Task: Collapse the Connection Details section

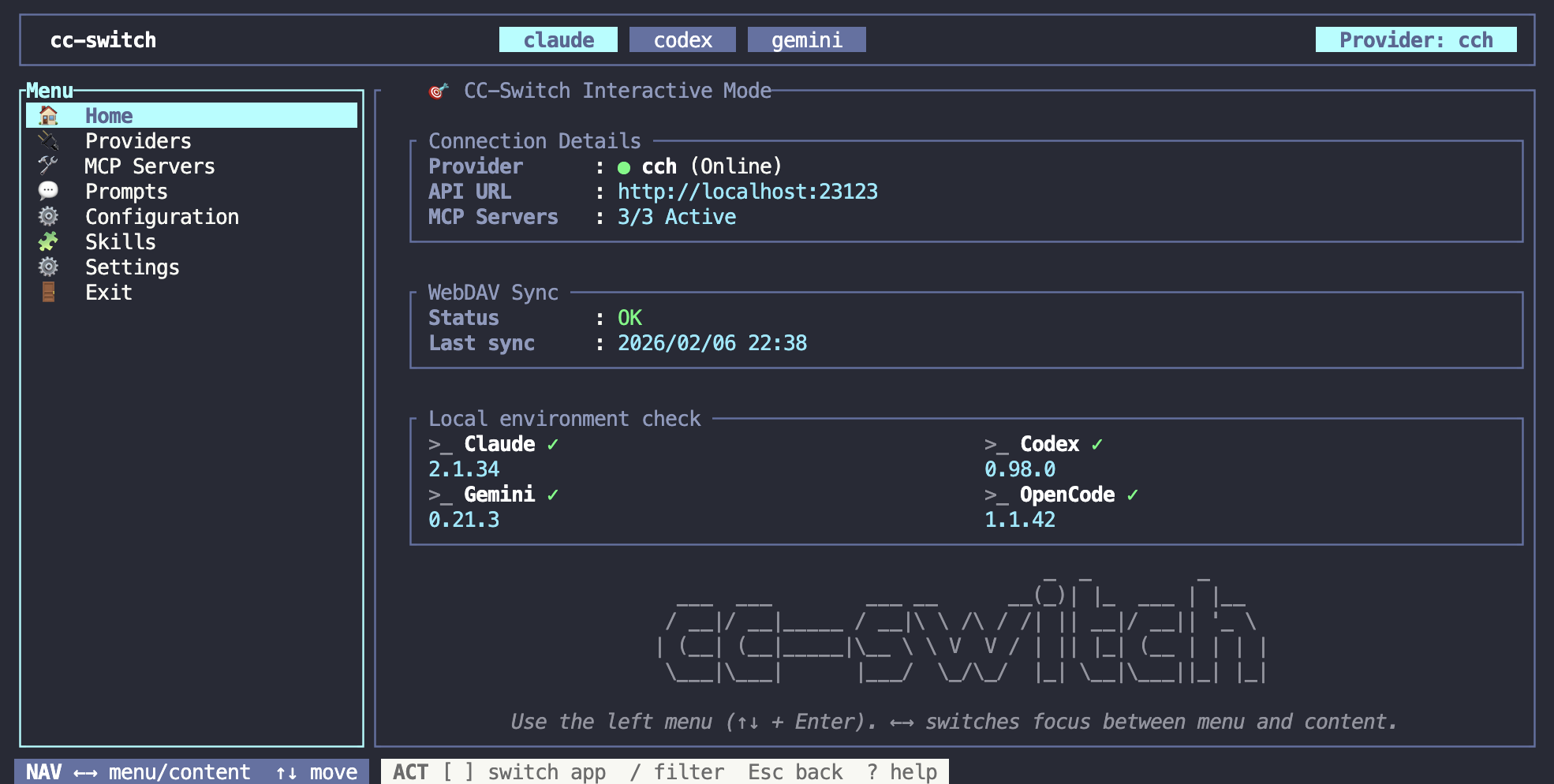Action: (x=534, y=140)
